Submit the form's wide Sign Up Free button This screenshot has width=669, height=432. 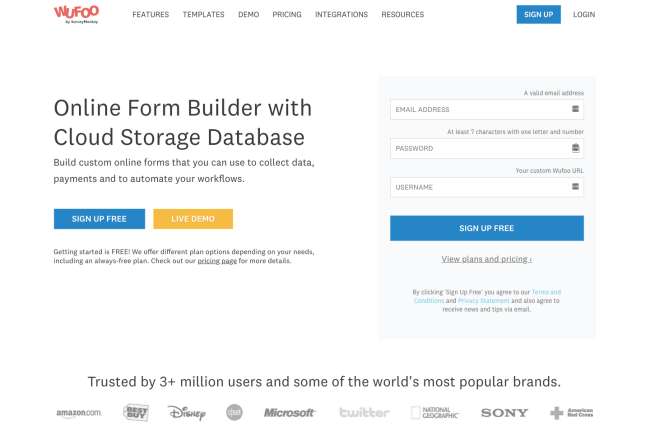point(487,228)
